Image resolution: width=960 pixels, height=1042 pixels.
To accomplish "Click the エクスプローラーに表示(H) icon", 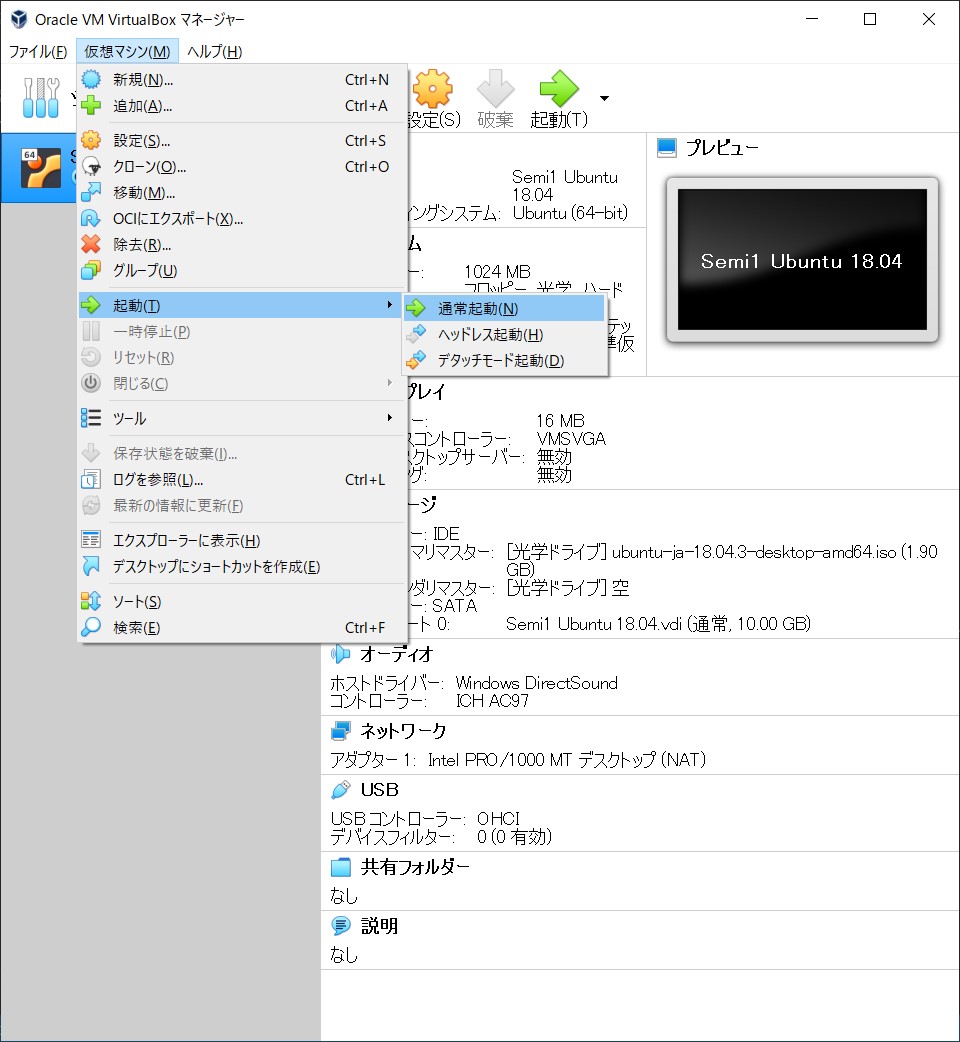I will click(91, 540).
